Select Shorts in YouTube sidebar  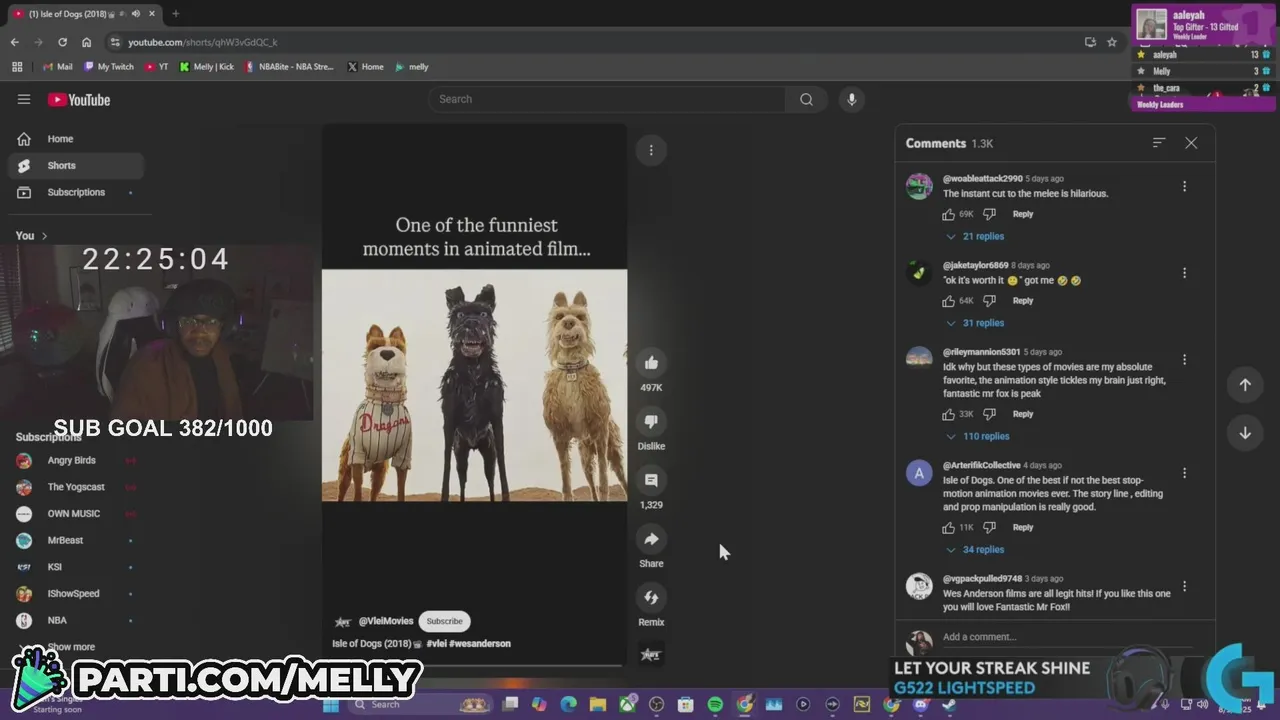77,166
